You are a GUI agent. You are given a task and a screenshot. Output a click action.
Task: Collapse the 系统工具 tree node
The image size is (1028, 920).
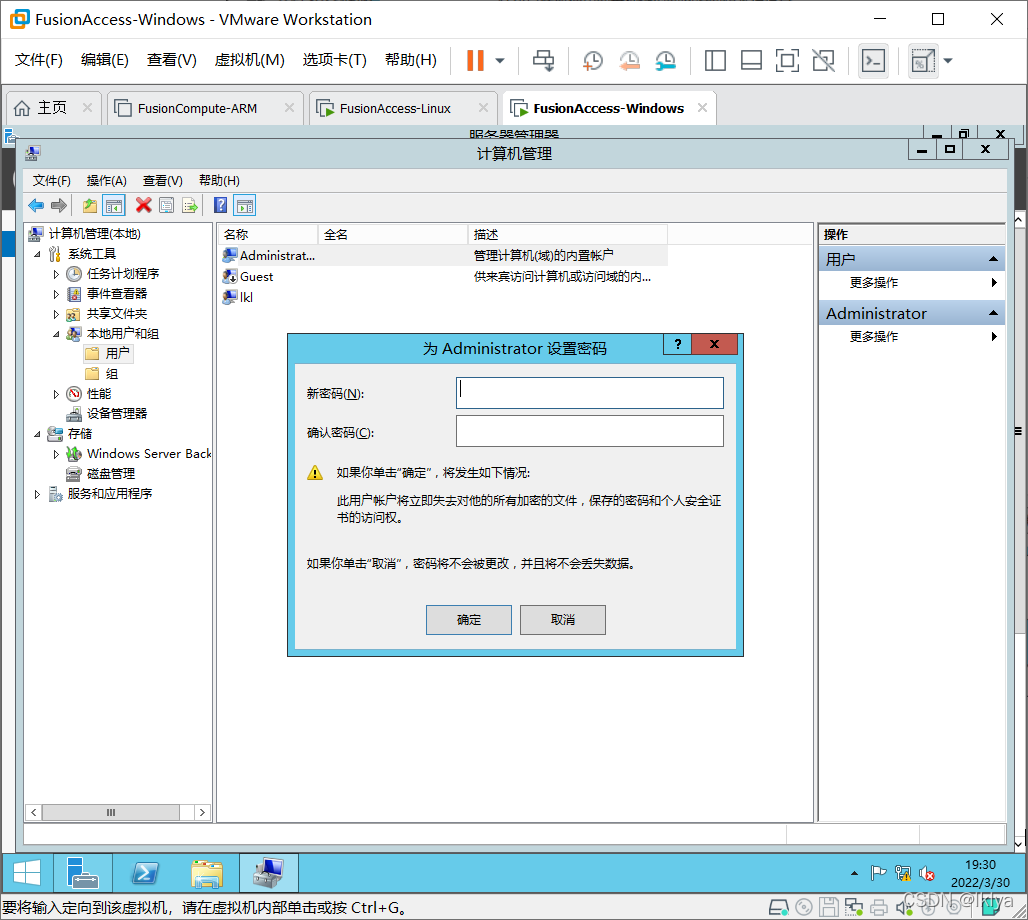pos(37,254)
